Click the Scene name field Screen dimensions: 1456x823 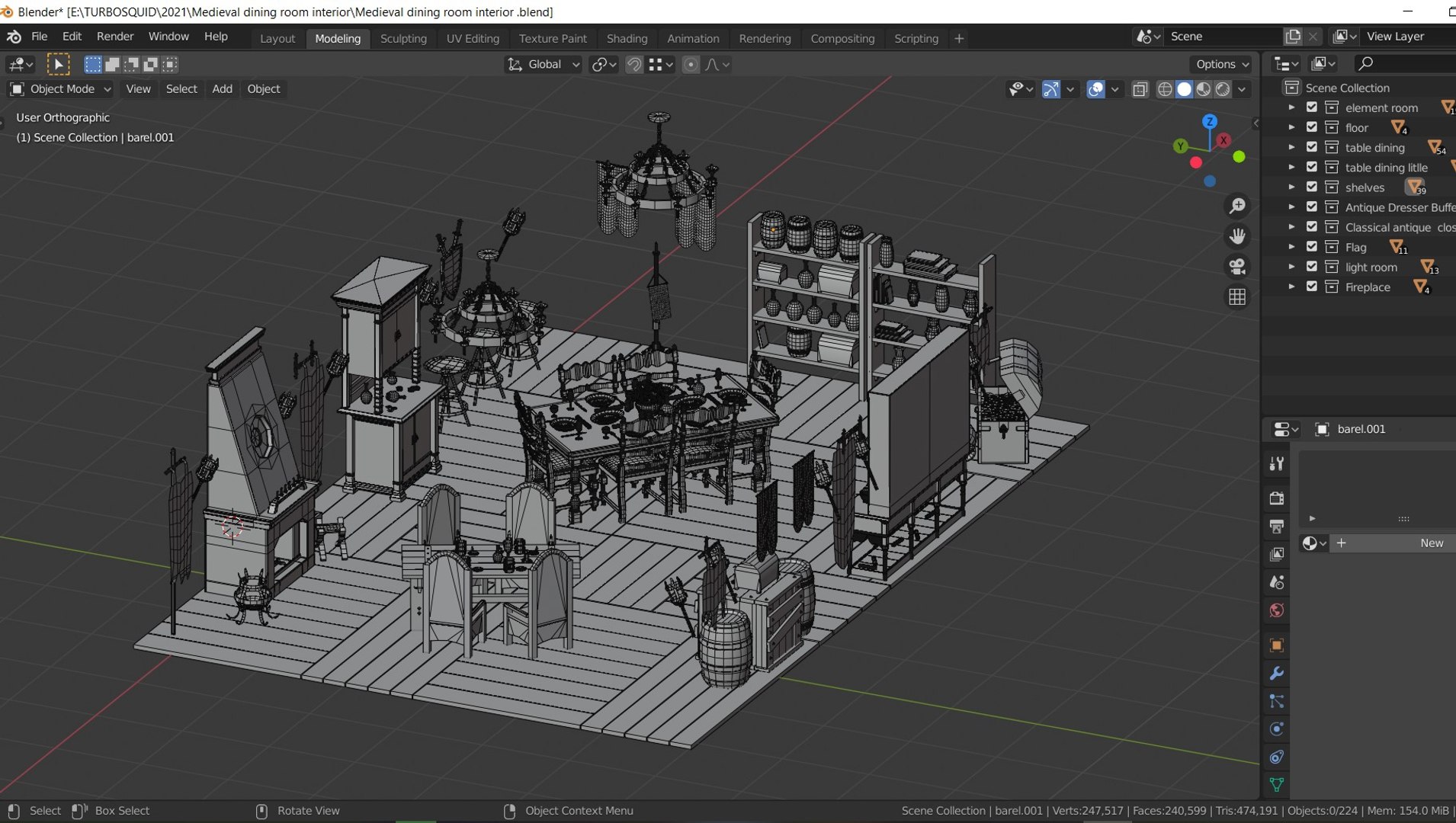click(1223, 37)
